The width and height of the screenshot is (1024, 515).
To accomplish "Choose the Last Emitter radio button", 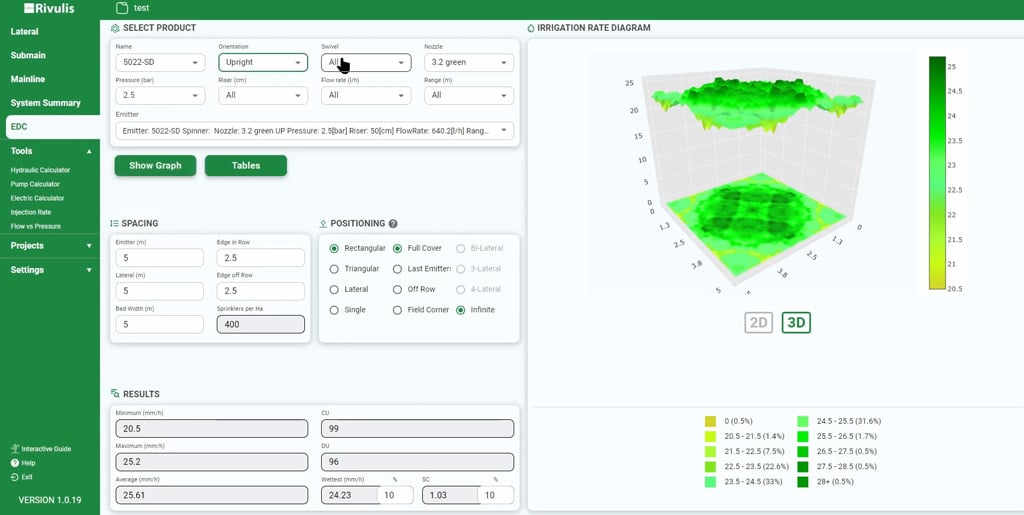I will pyautogui.click(x=397, y=269).
